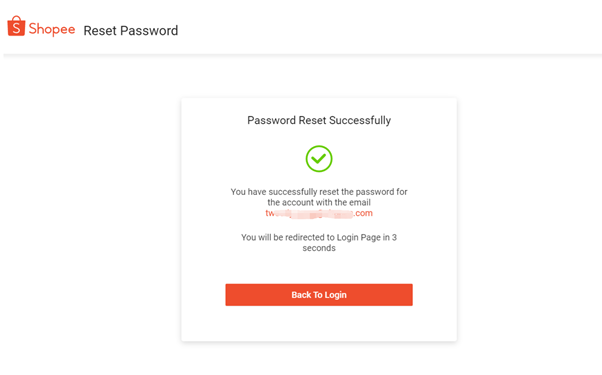Click the green success checkmark icon
The image size is (602, 375).
319,159
